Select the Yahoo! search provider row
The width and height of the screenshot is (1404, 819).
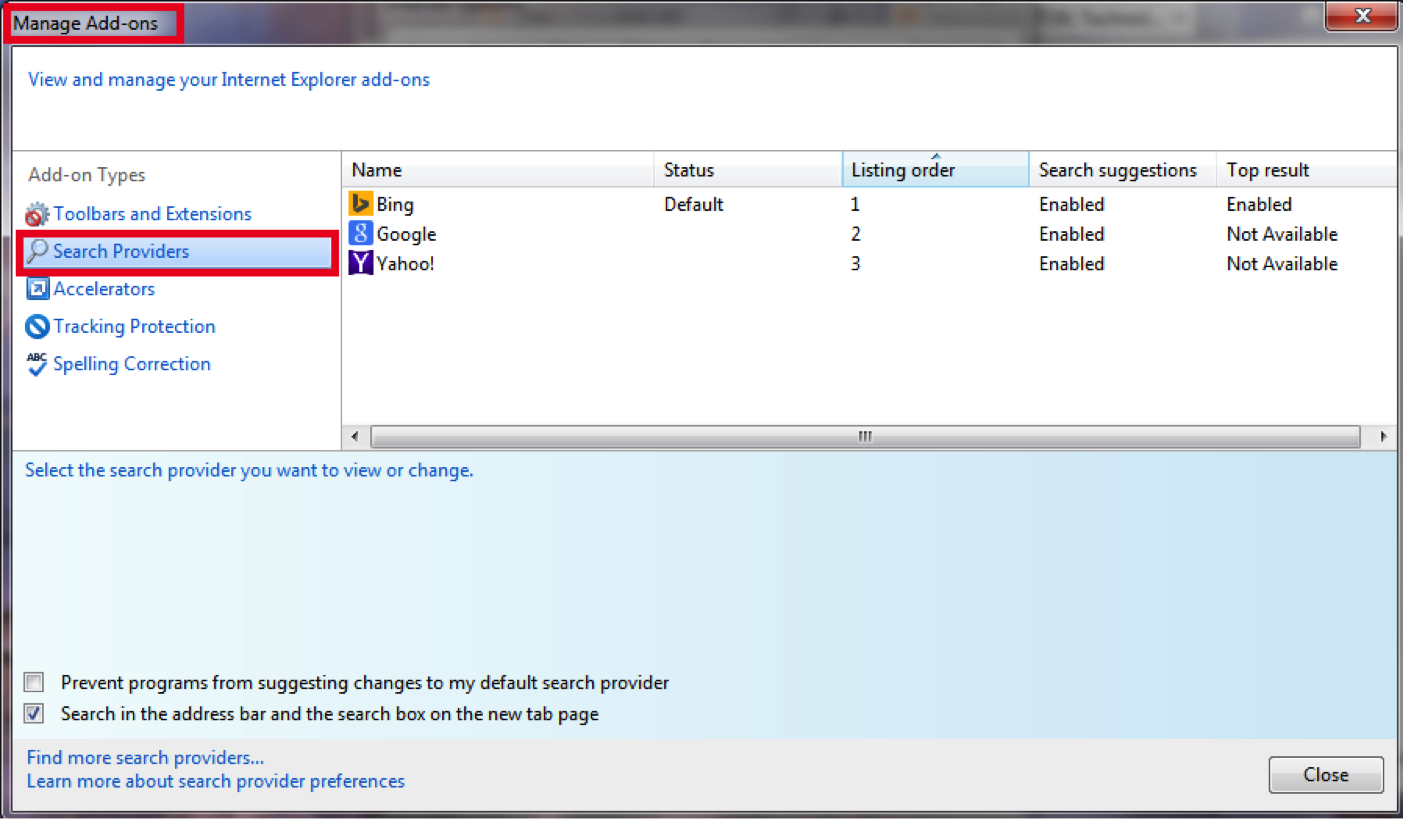pos(869,264)
